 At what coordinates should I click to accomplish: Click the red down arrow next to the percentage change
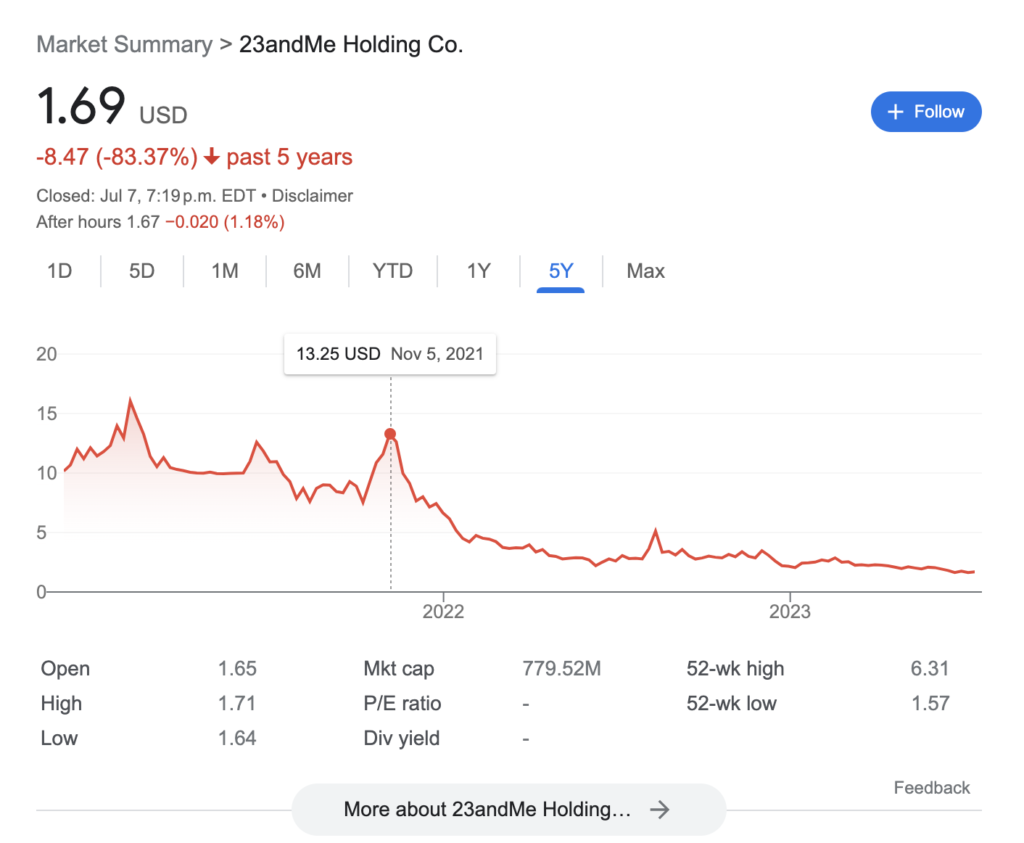coord(212,157)
